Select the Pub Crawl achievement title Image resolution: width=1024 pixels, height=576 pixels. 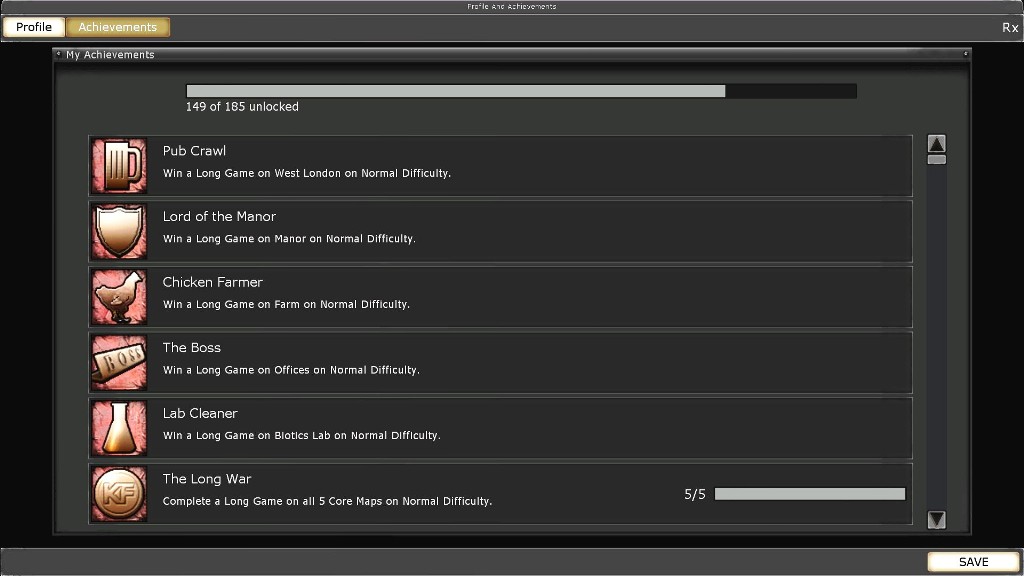tap(194, 151)
